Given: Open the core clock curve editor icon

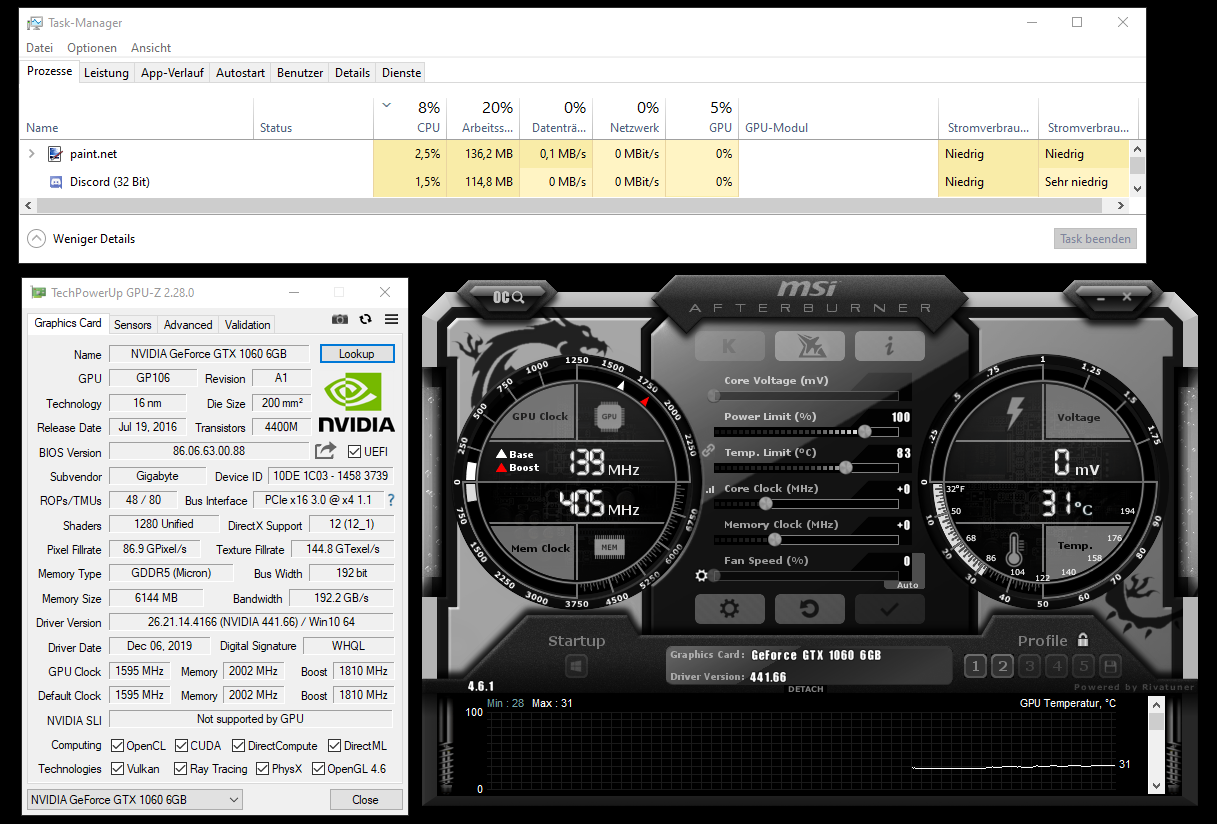Looking at the screenshot, I should coord(711,490).
